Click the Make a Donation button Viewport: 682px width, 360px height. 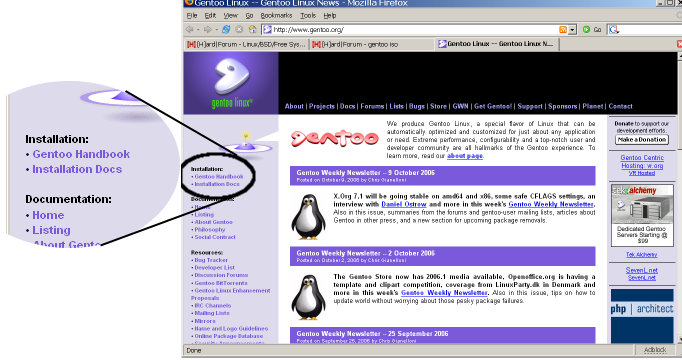click(x=642, y=140)
